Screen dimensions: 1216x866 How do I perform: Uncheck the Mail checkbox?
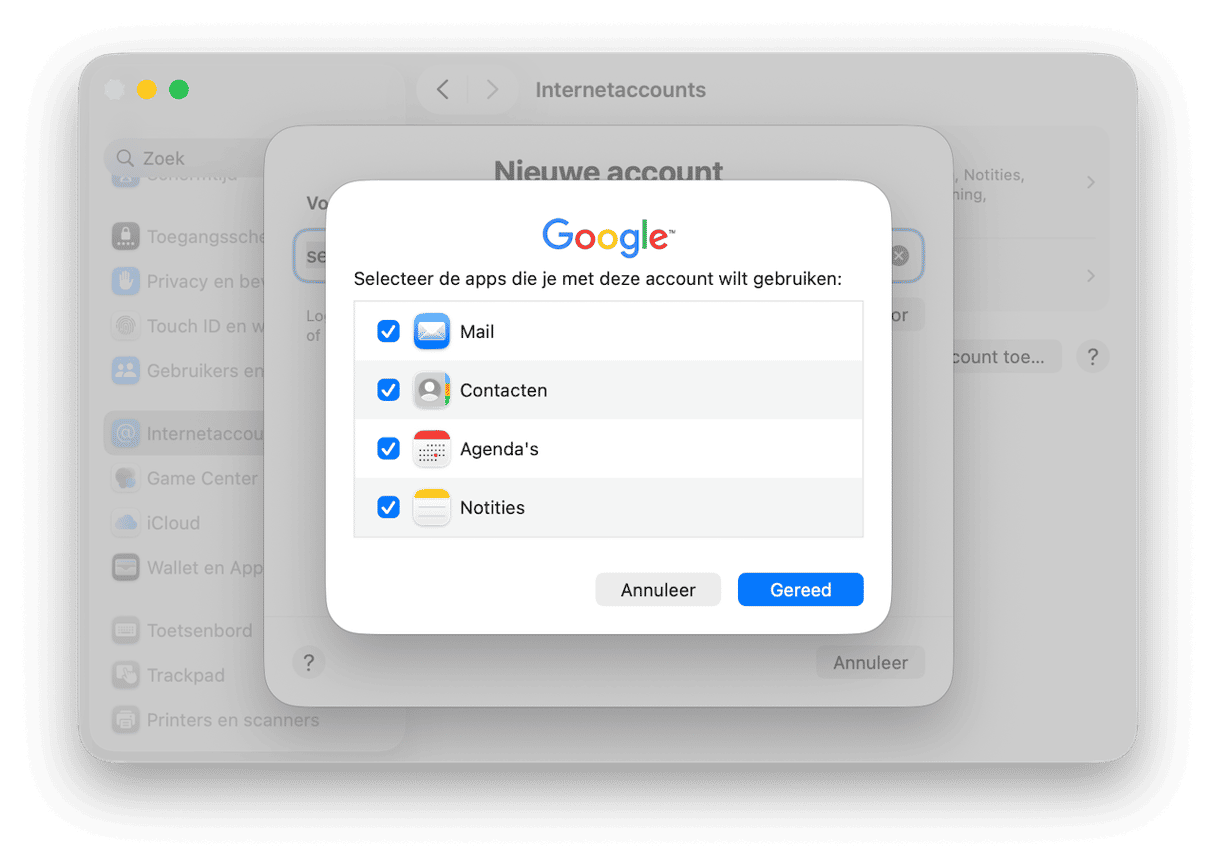tap(388, 331)
